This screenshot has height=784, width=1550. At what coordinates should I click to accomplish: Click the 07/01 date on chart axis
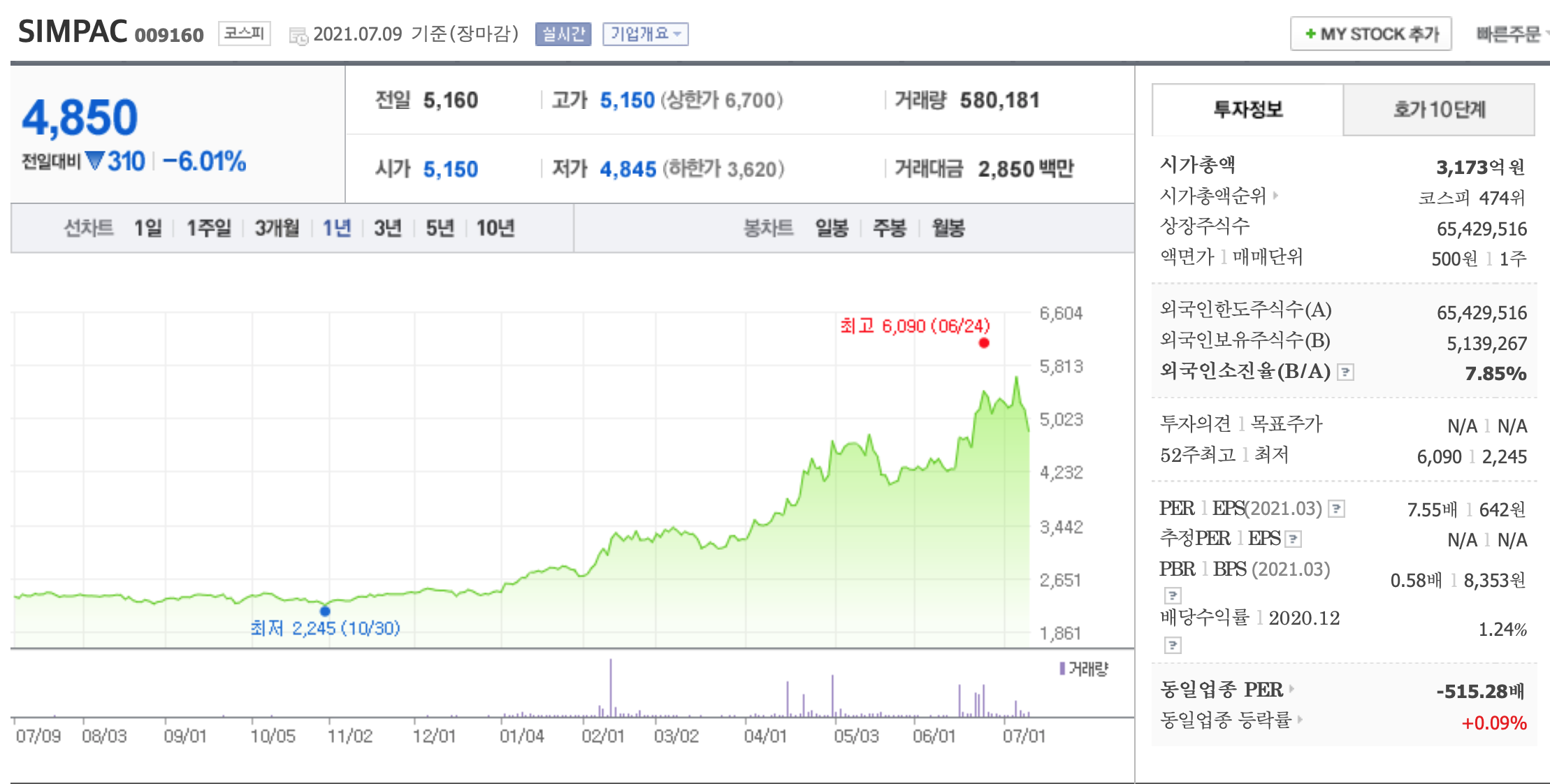pyautogui.click(x=1024, y=736)
